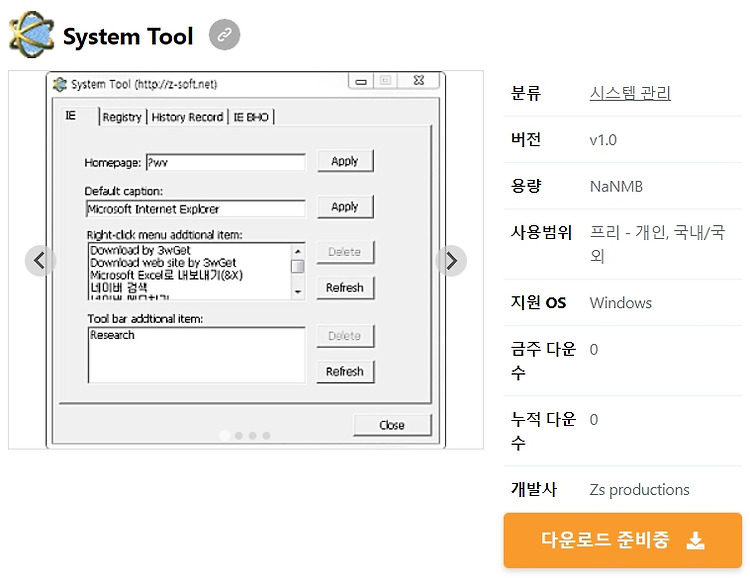Select the fourth carousel dot
750x578 pixels.
[266, 435]
